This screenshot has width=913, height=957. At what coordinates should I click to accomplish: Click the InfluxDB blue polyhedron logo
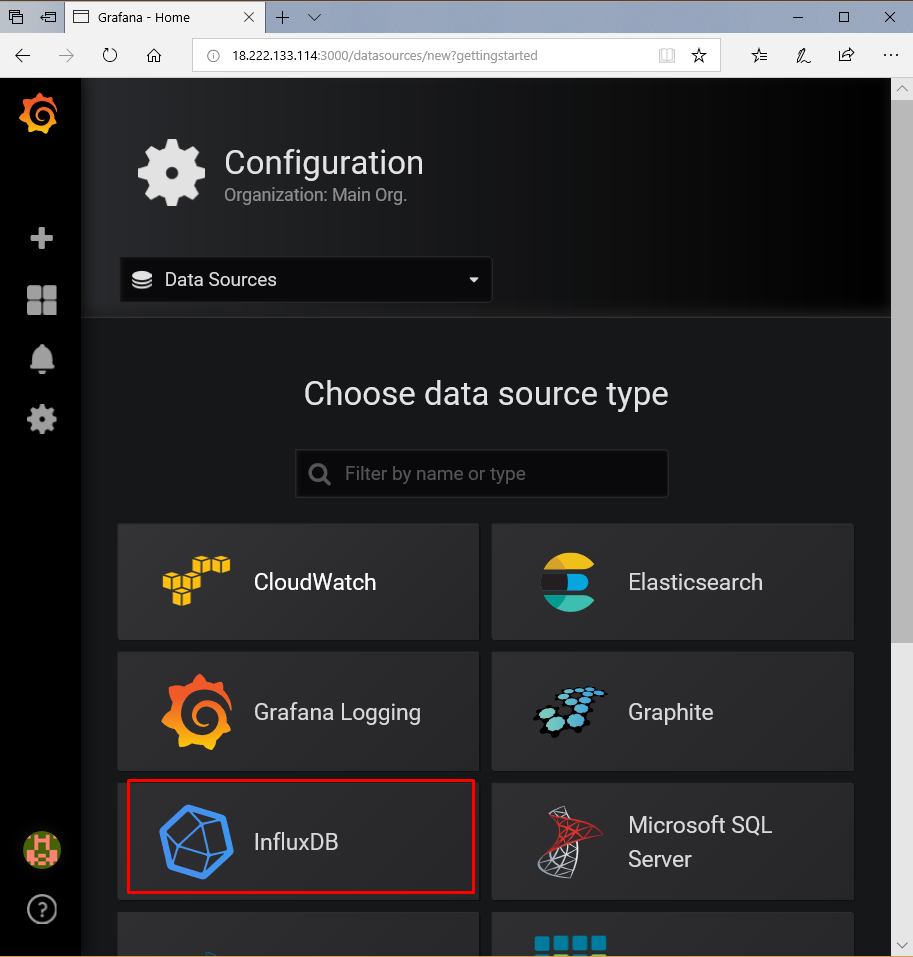(x=197, y=842)
